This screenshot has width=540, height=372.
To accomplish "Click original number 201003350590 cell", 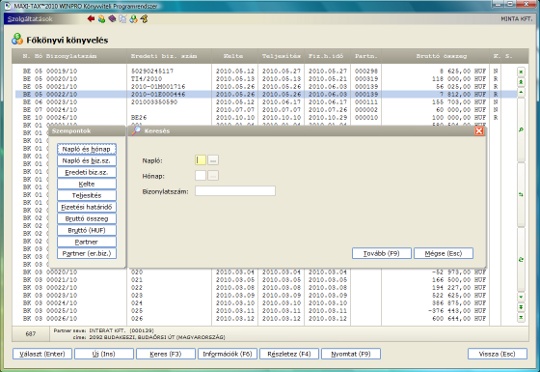I will (x=154, y=102).
